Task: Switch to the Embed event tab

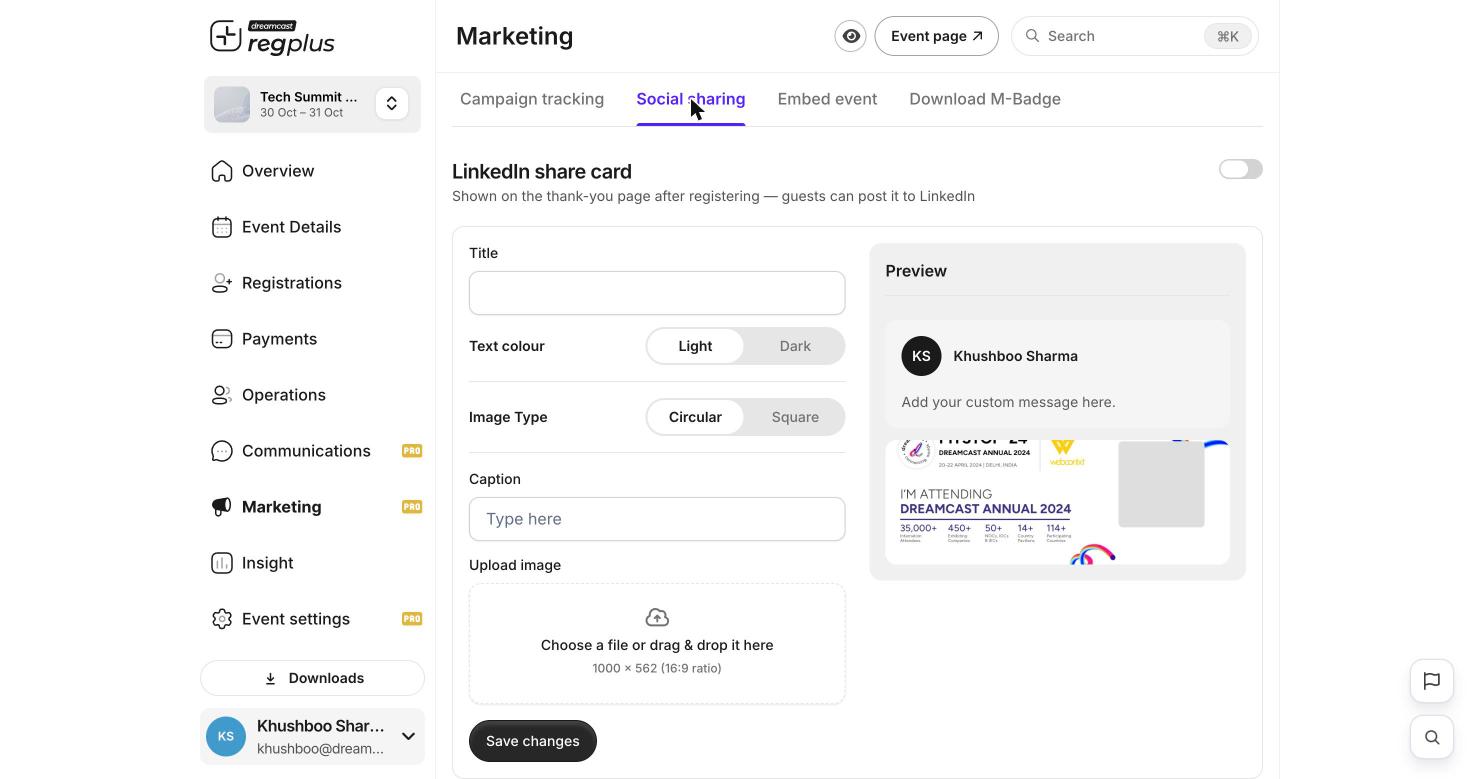Action: pos(827,99)
